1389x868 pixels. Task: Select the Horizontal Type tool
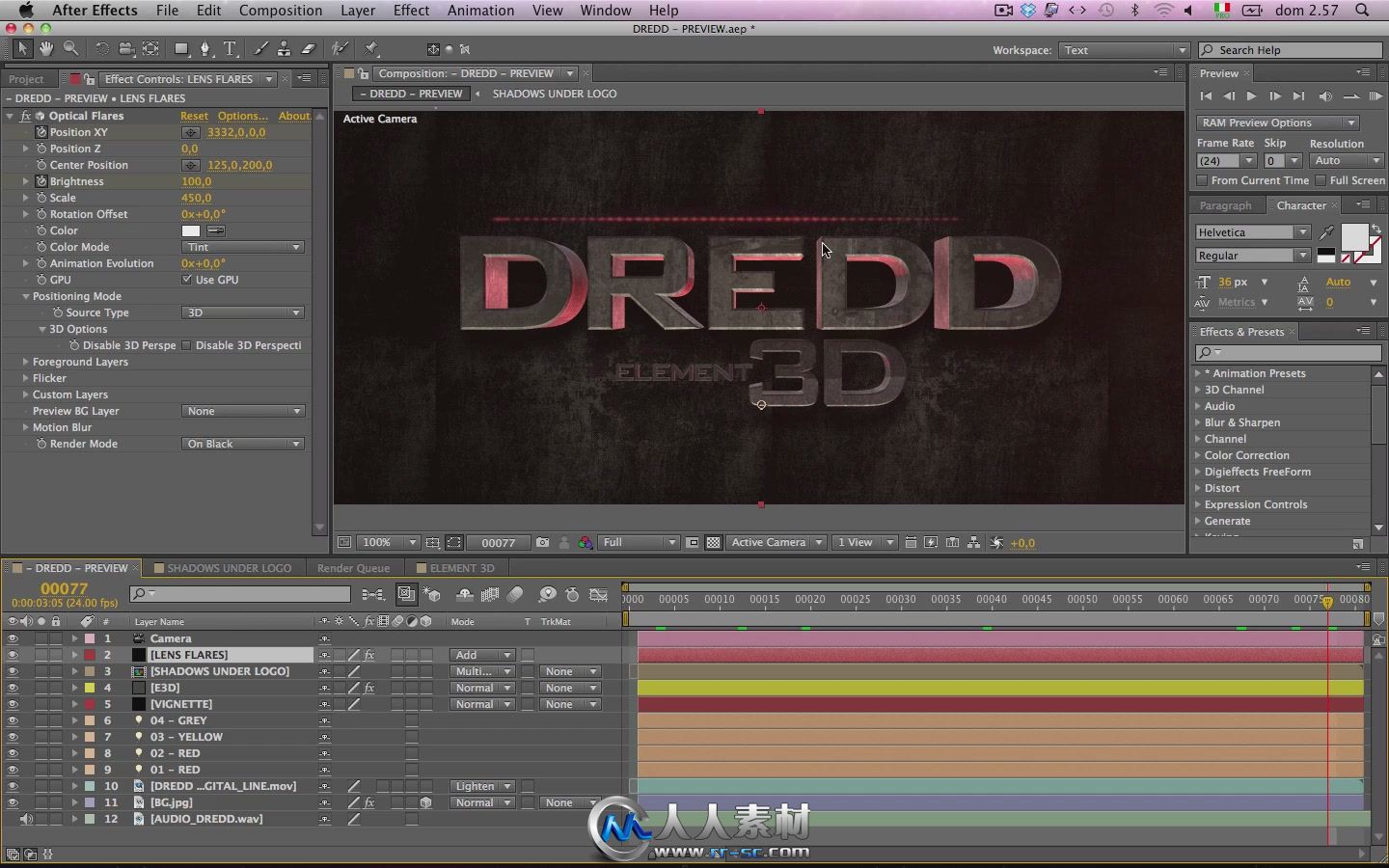(231, 48)
